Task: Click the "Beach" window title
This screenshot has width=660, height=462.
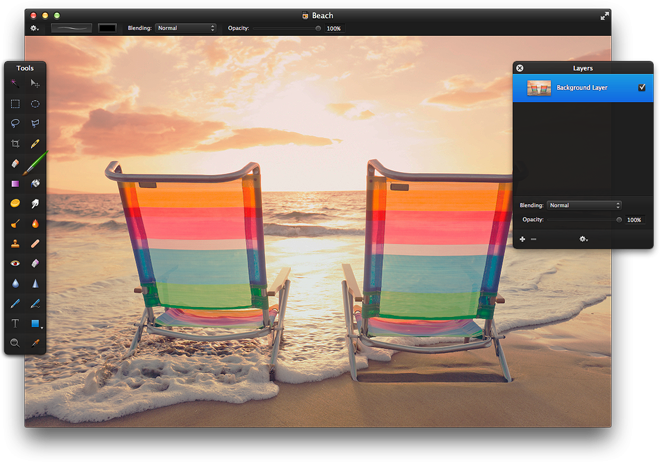Action: pyautogui.click(x=322, y=16)
